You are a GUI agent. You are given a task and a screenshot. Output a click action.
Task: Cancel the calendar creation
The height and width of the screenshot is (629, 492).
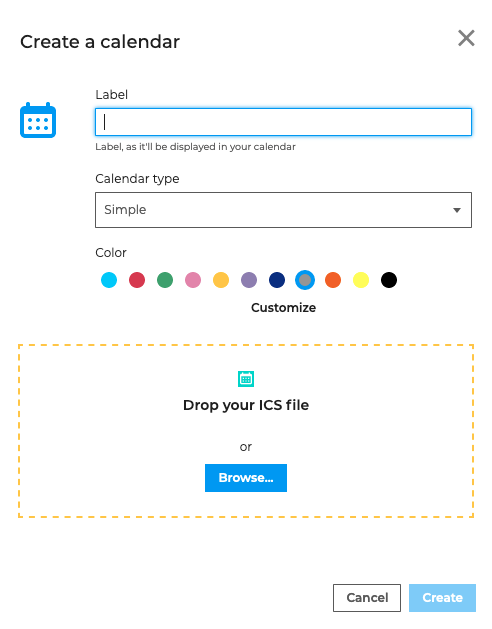pyautogui.click(x=367, y=598)
